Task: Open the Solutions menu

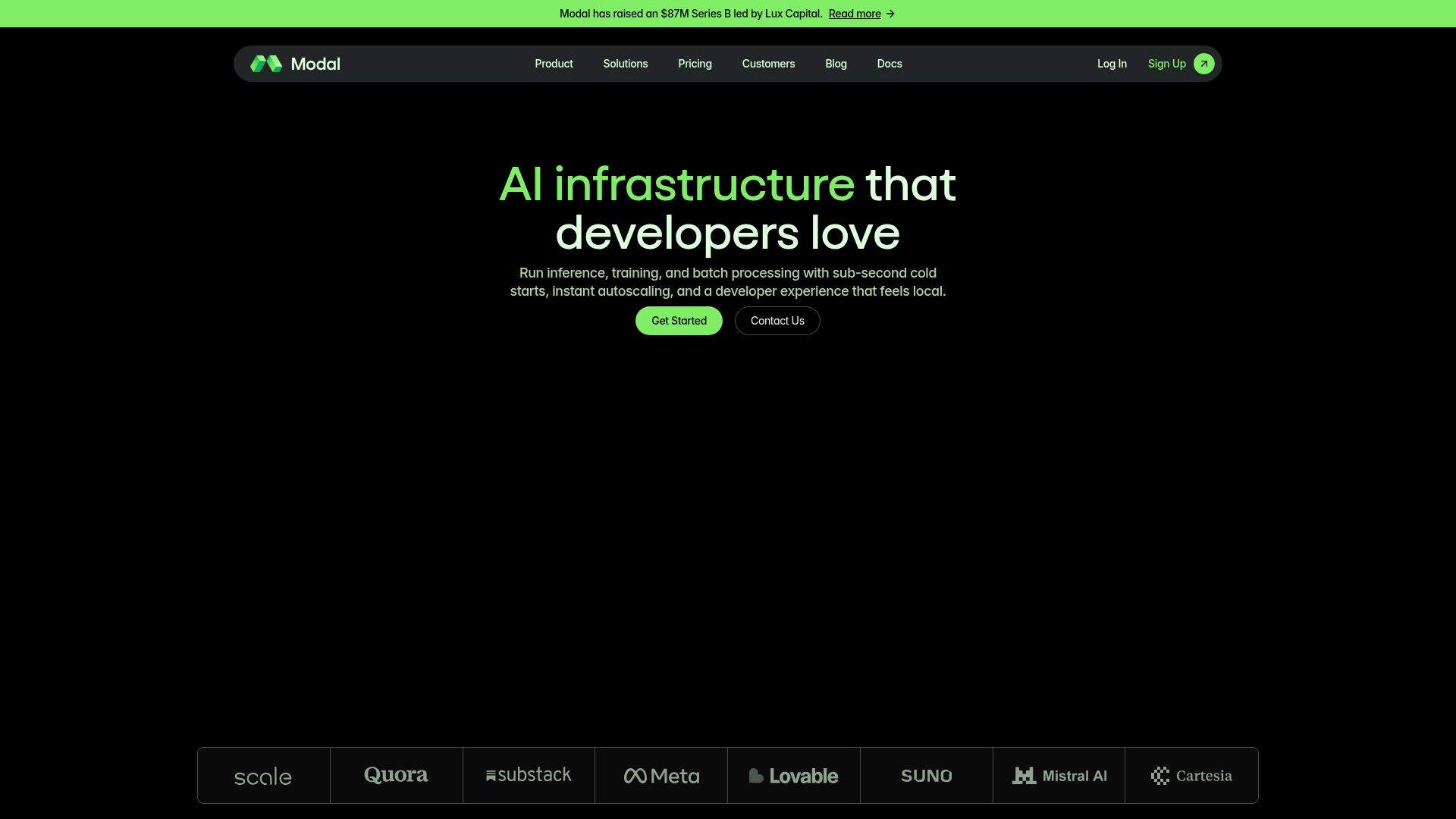Action: point(625,64)
